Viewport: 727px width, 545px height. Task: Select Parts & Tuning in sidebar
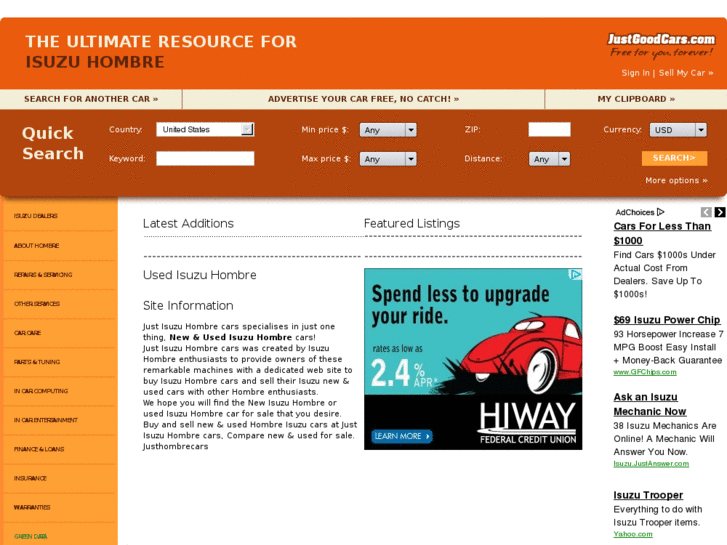click(x=37, y=362)
